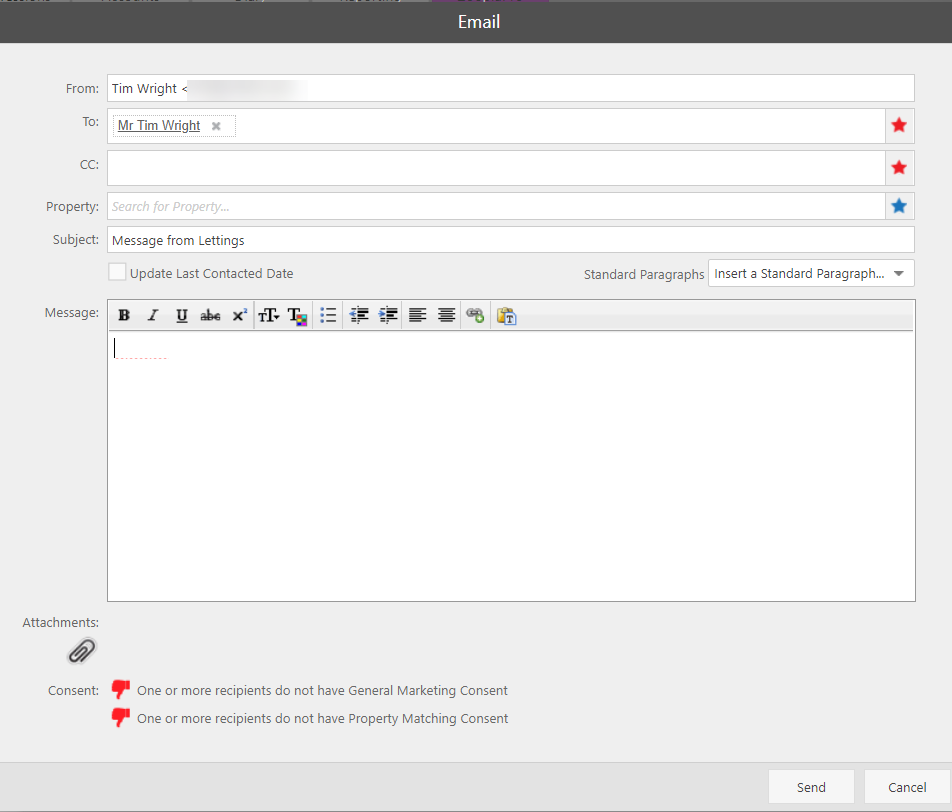Viewport: 952px width, 812px height.
Task: Click the From address field
Action: coord(511,88)
